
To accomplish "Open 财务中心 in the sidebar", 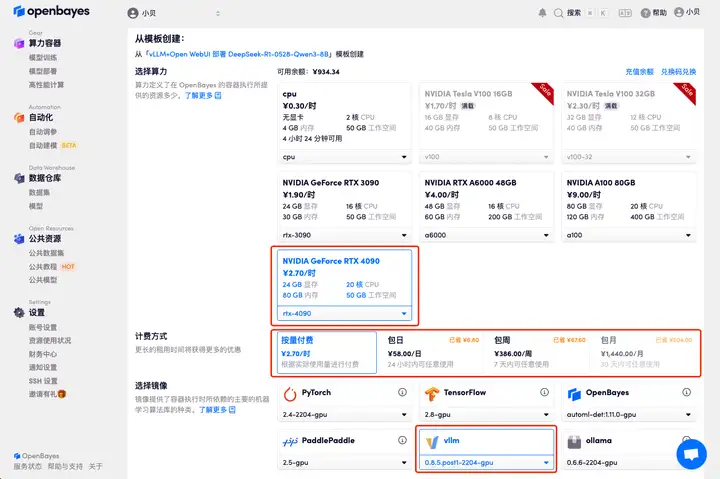I will tap(43, 354).
